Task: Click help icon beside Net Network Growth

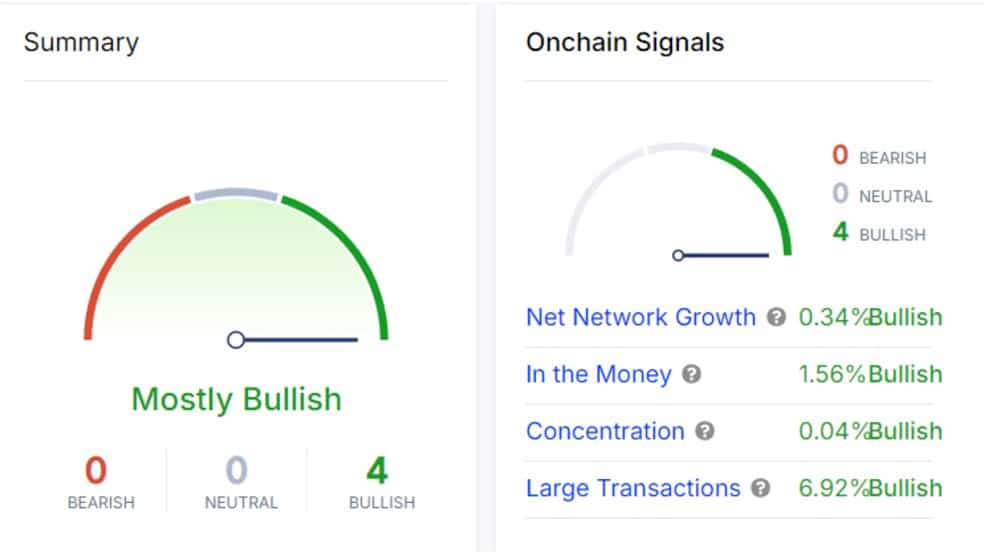Action: click(776, 317)
